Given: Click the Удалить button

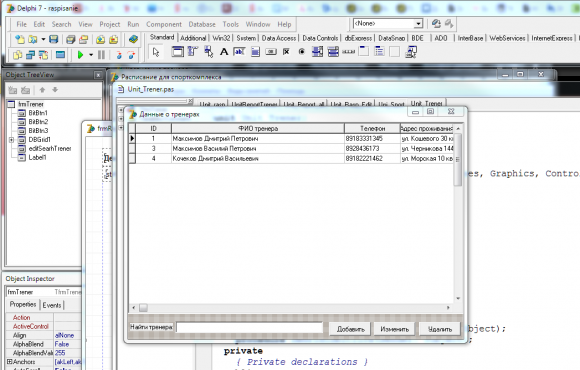Looking at the screenshot, I should coord(440,329).
